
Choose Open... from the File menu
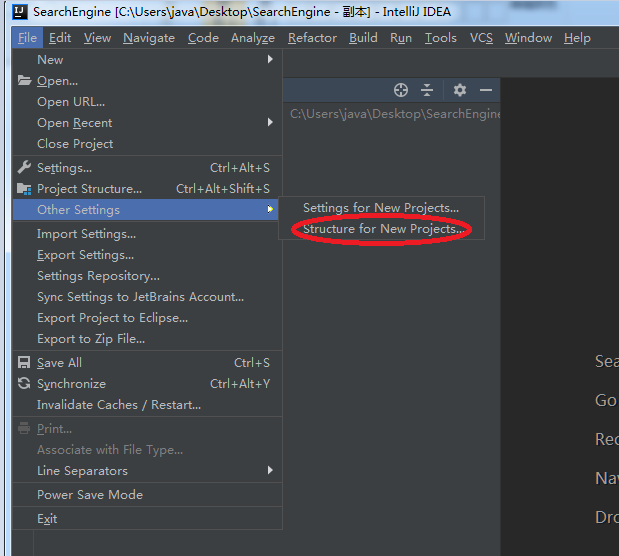[x=147, y=81]
